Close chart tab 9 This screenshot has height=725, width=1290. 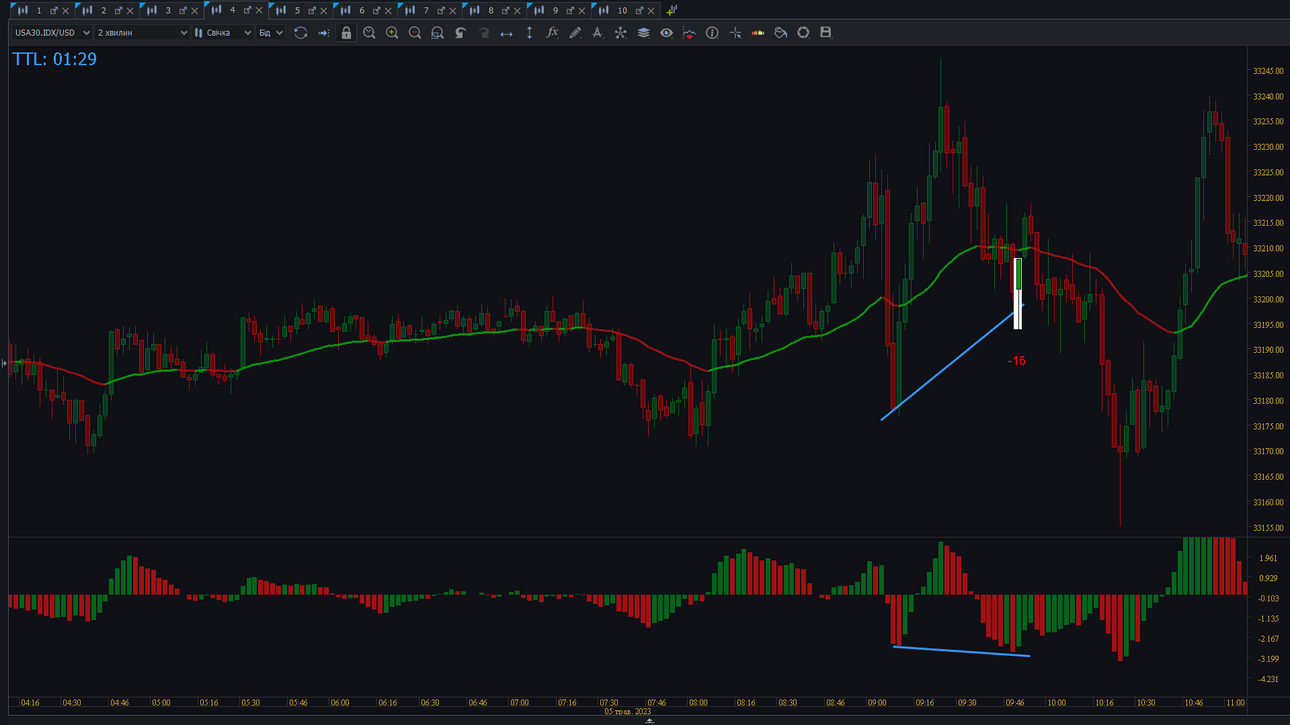582,10
